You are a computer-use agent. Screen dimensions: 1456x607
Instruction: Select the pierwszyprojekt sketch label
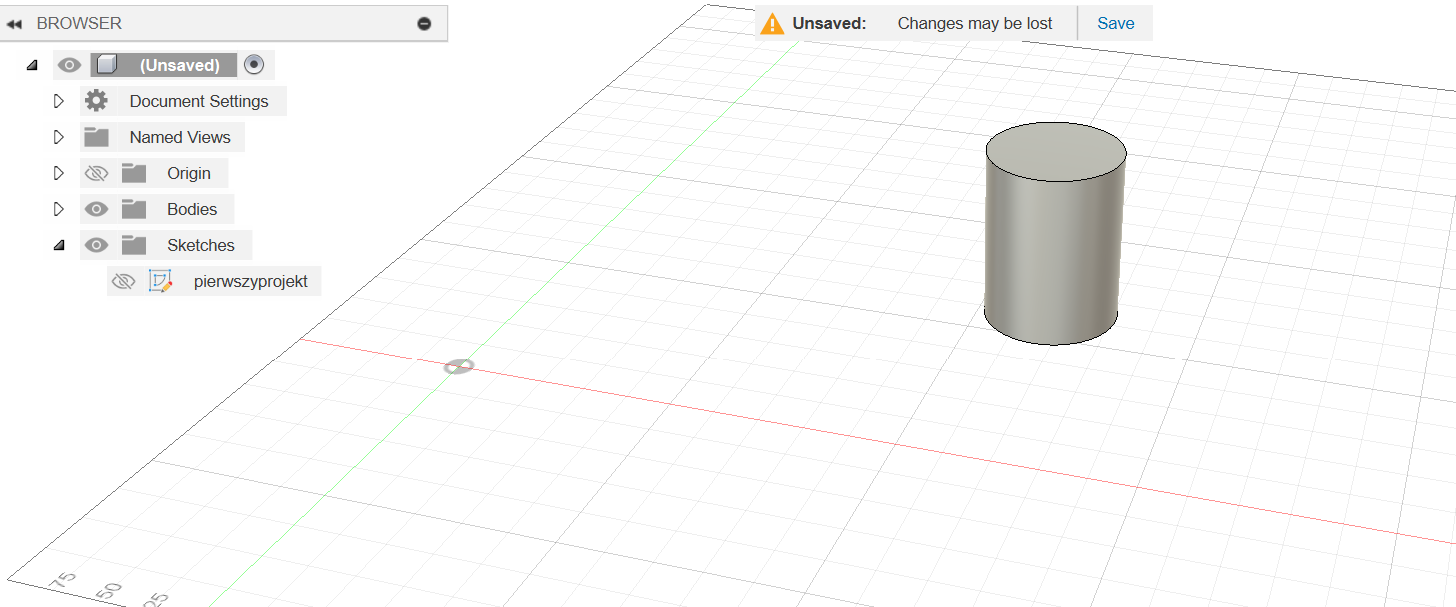click(x=250, y=281)
